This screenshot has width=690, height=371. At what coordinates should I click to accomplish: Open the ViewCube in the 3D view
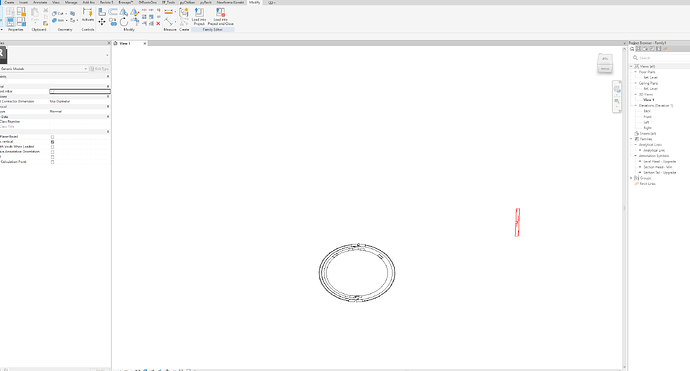pos(605,63)
